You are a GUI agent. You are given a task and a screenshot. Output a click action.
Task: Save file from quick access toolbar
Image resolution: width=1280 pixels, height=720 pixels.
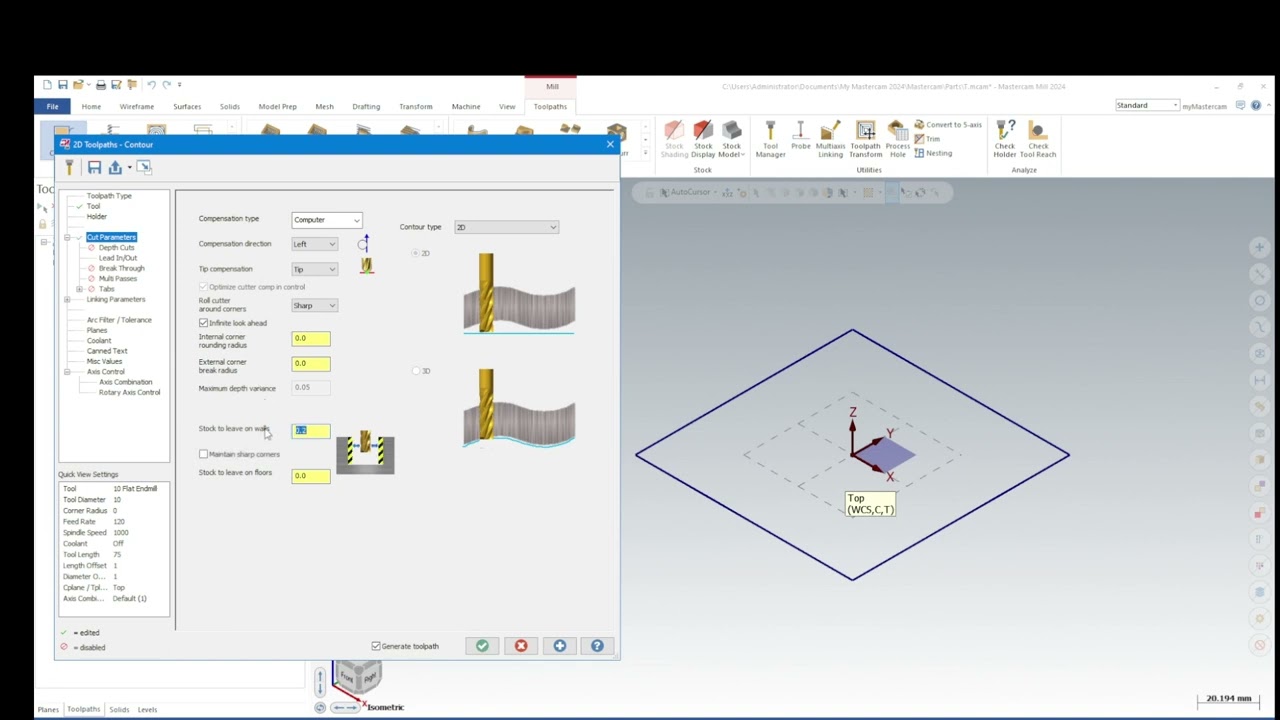tap(62, 85)
